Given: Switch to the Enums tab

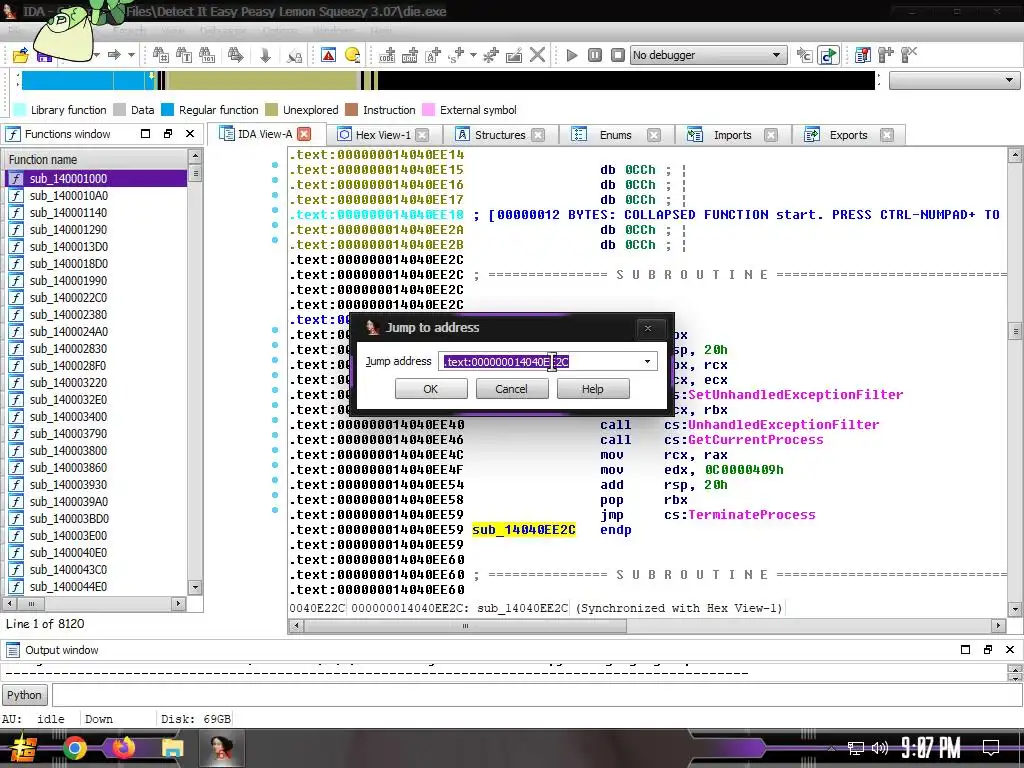Looking at the screenshot, I should 615,135.
